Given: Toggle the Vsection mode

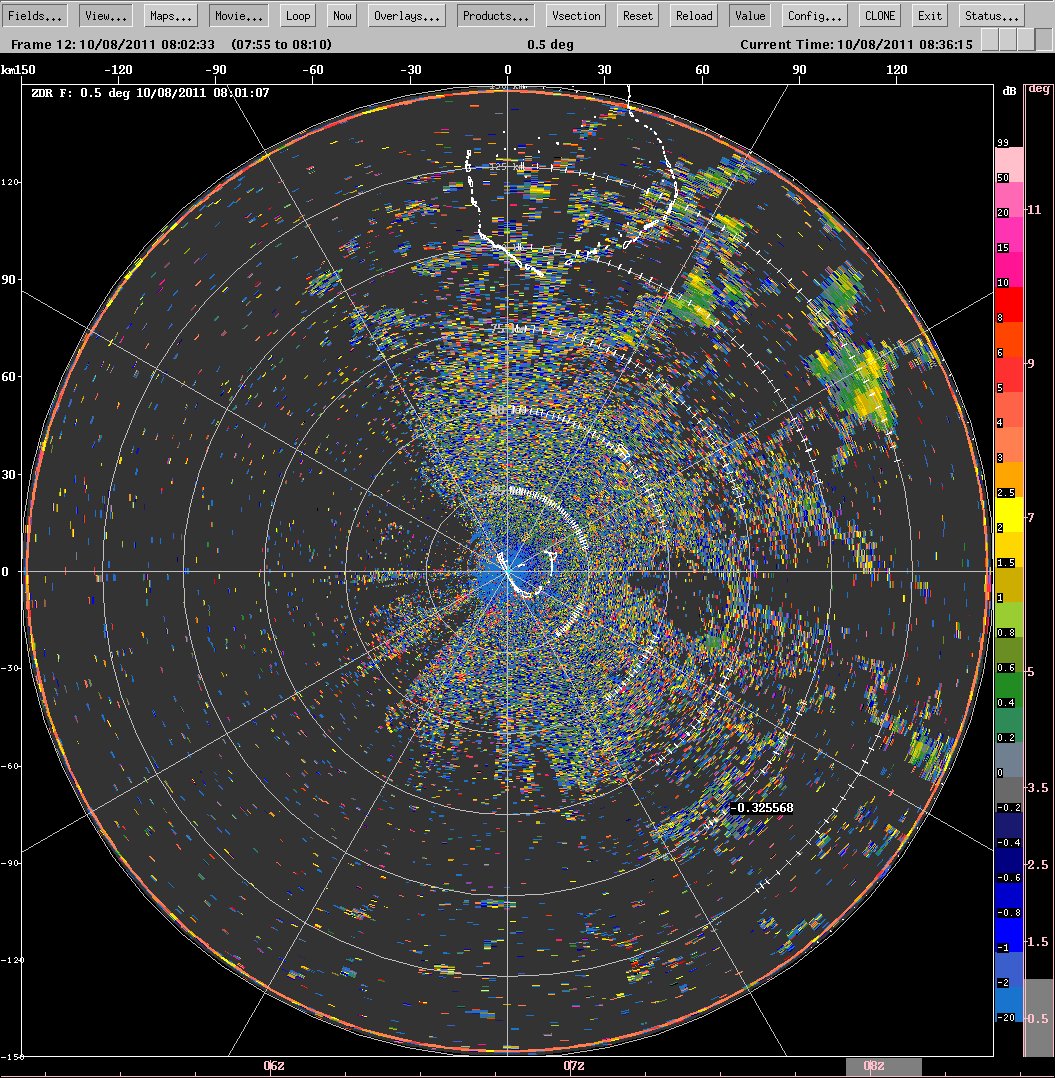Looking at the screenshot, I should coord(576,16).
